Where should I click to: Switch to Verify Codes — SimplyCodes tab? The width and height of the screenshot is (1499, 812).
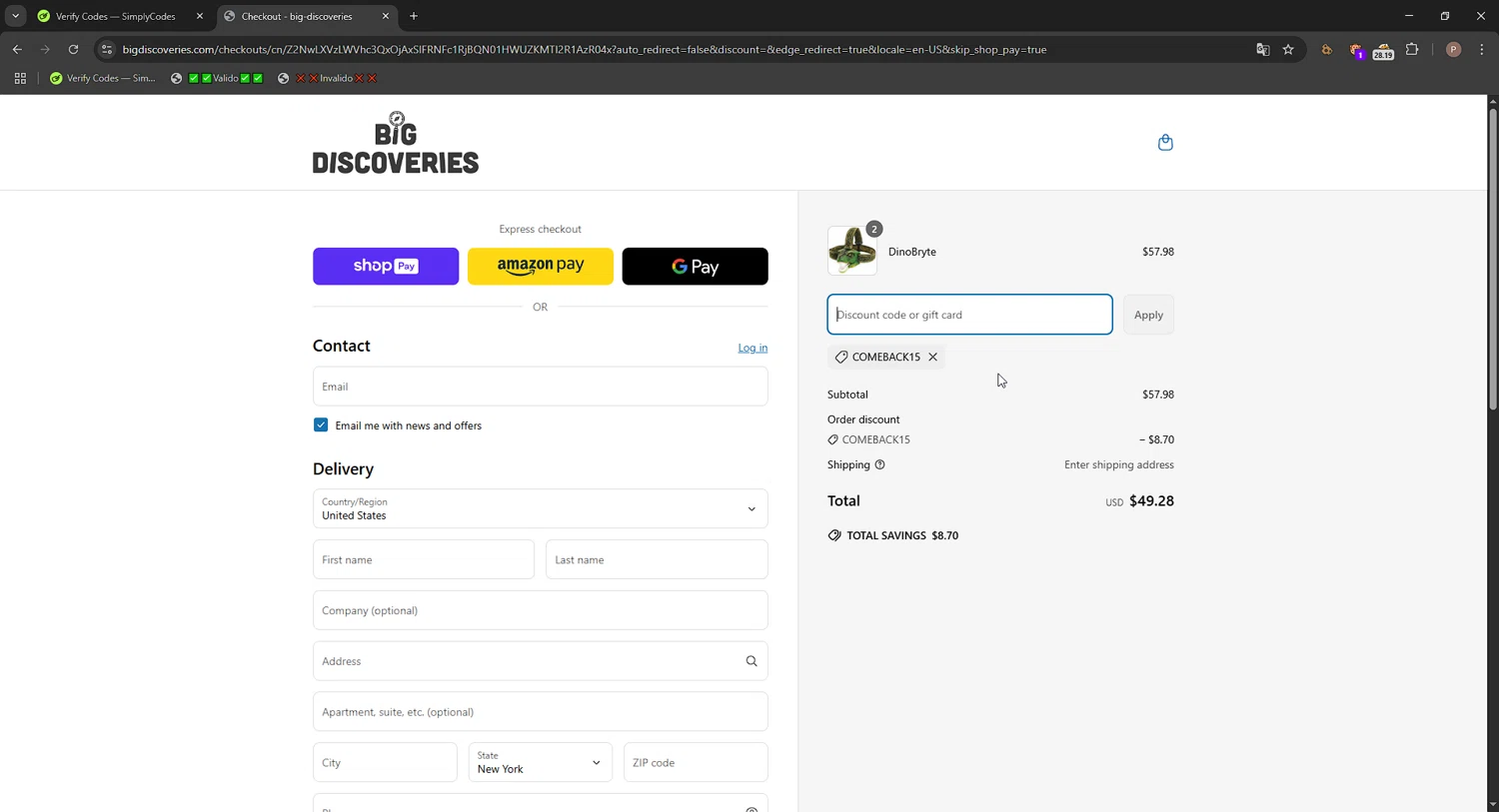click(116, 16)
